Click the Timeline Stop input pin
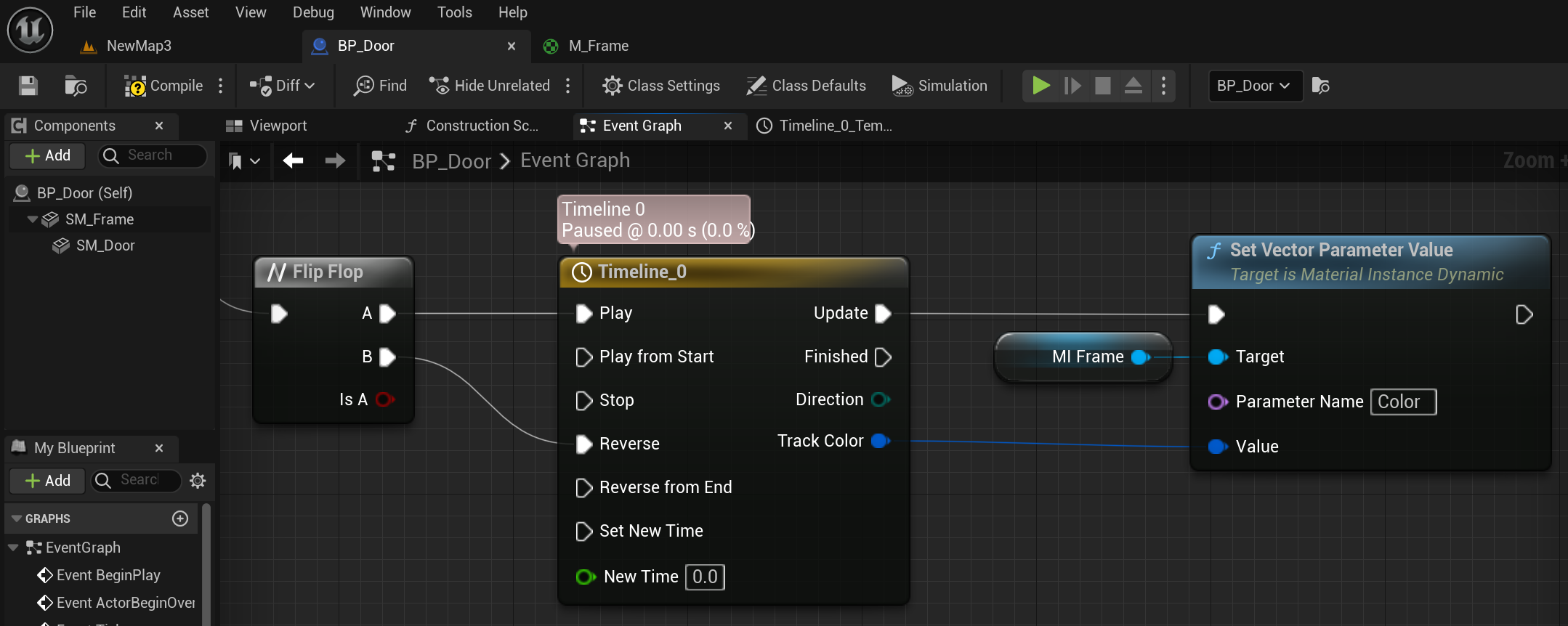Viewport: 1568px width, 626px height. coord(584,401)
